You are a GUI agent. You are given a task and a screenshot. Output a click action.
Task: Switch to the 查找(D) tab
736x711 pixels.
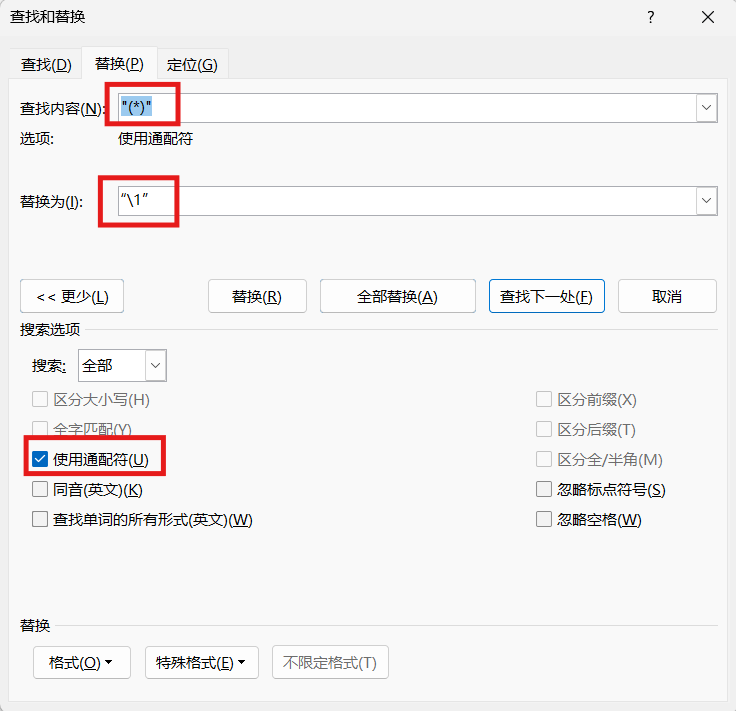tap(46, 64)
